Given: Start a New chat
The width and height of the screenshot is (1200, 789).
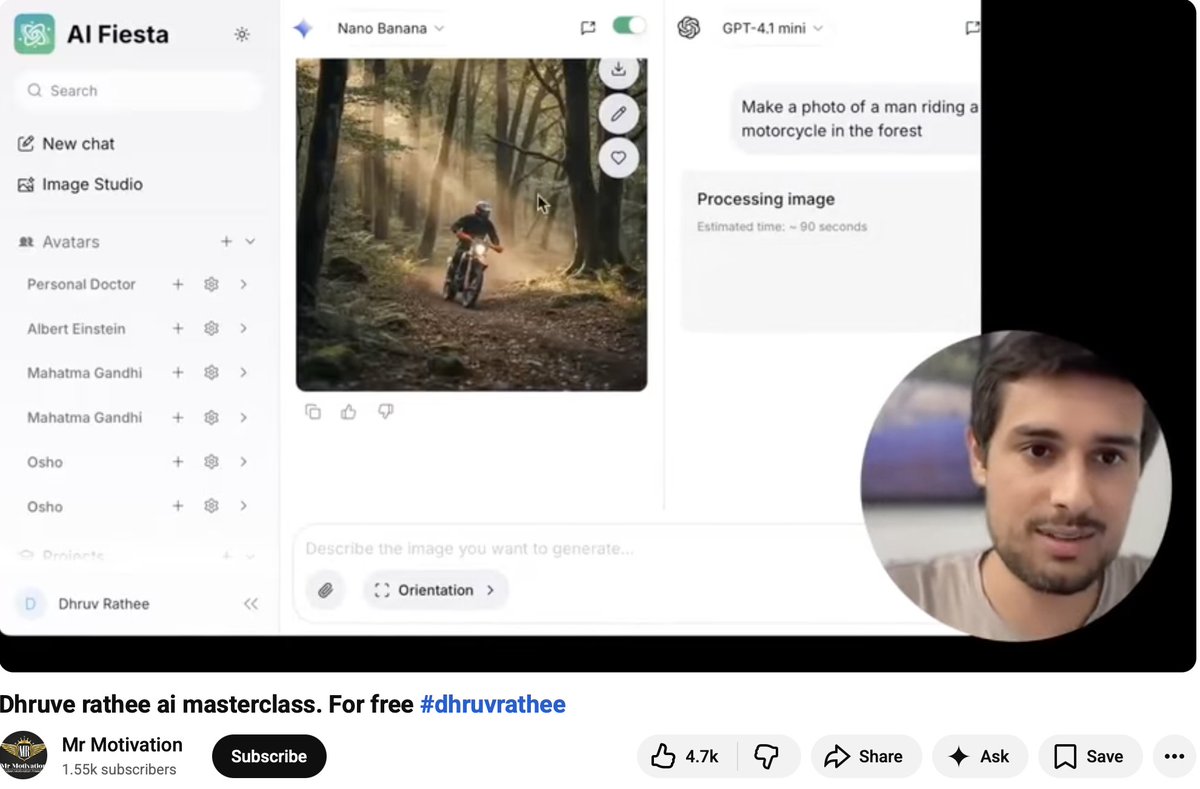Looking at the screenshot, I should coord(66,144).
